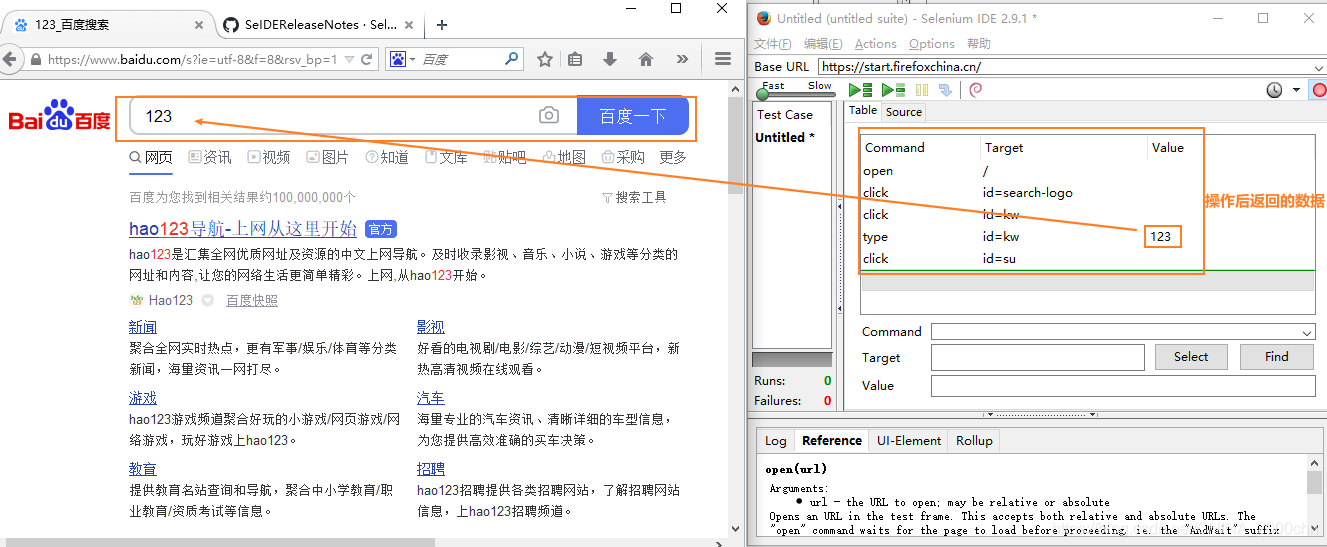The height and width of the screenshot is (547, 1327).
Task: Open the 文库 search category
Action: point(446,157)
